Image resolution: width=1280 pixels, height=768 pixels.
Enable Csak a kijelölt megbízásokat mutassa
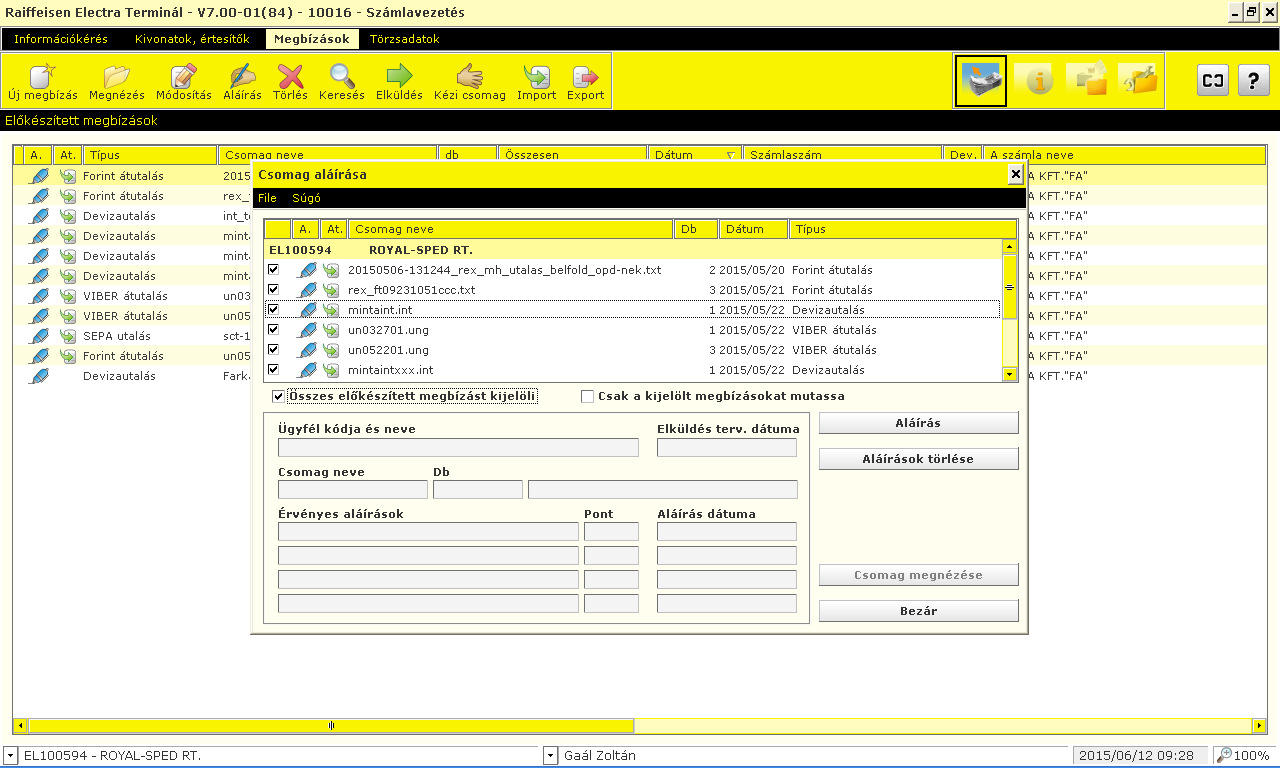click(588, 396)
